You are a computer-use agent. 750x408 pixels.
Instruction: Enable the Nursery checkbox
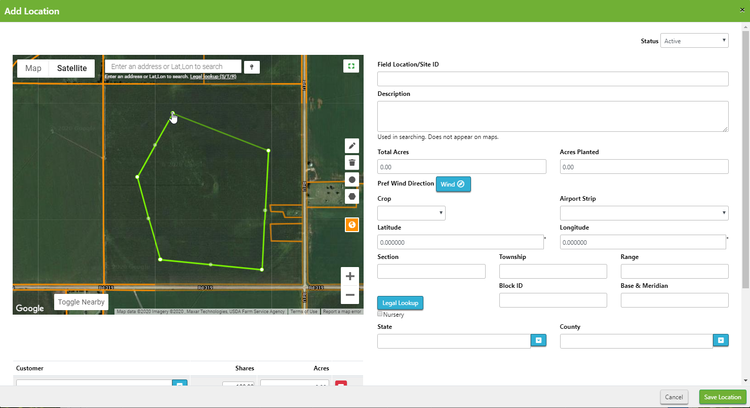pyautogui.click(x=380, y=314)
